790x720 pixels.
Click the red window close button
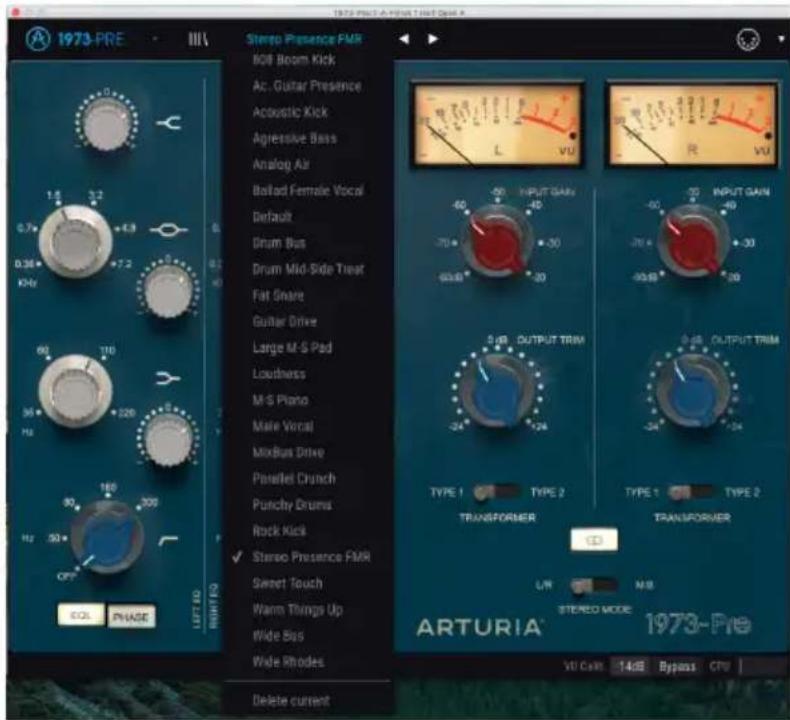pyautogui.click(x=16, y=12)
